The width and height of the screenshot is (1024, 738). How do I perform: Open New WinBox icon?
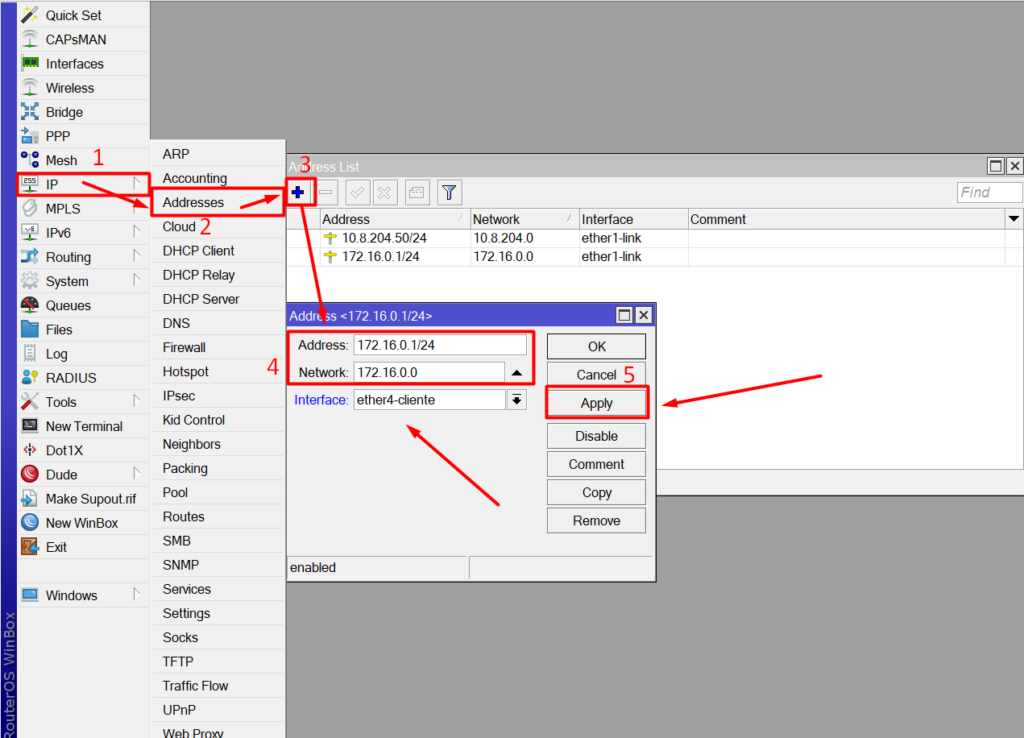[x=29, y=522]
